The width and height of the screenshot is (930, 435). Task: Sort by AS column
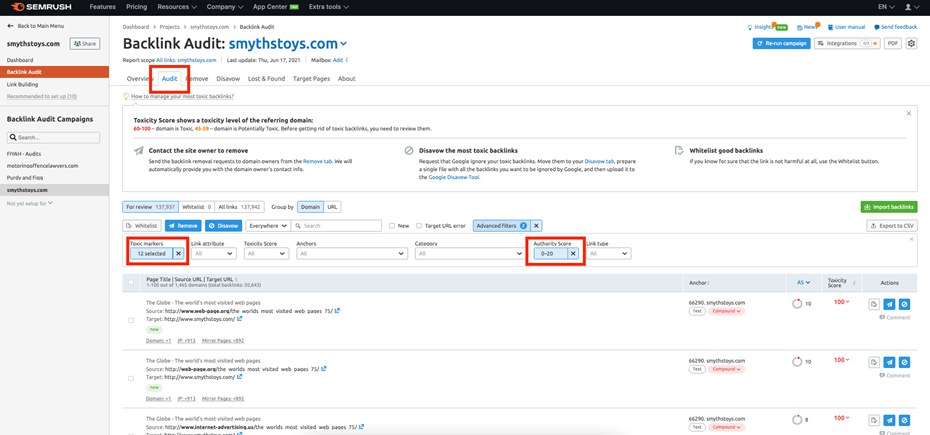[x=804, y=283]
